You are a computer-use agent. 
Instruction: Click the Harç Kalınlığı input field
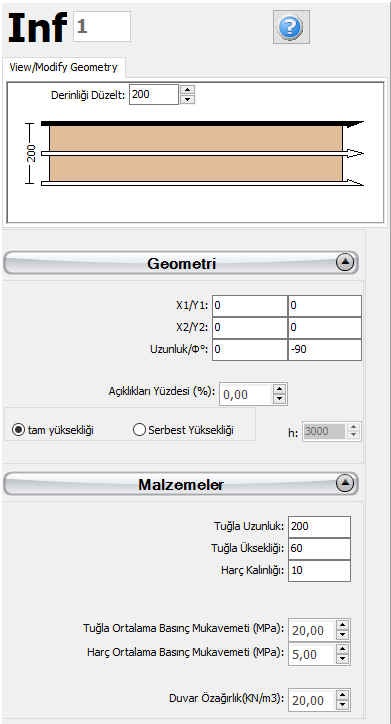pyautogui.click(x=319, y=570)
